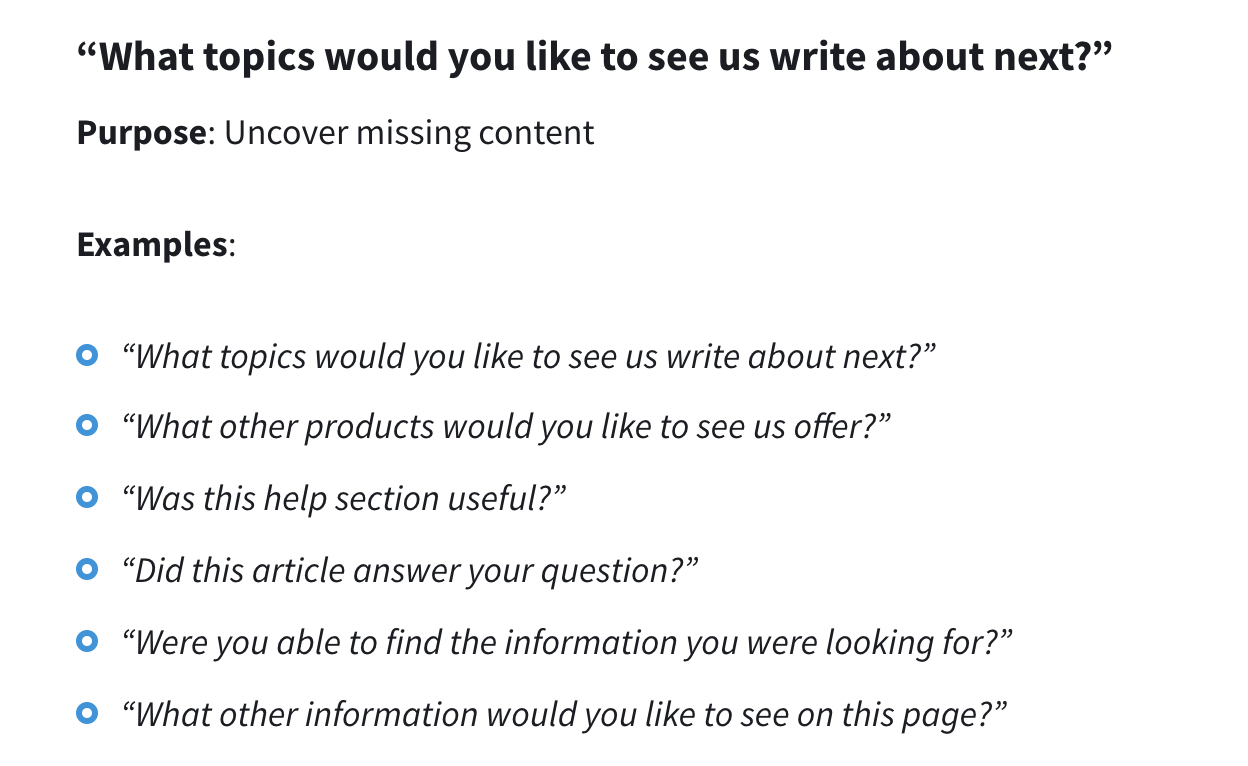This screenshot has width=1248, height=766.
Task: Click the bold "Examples" label
Action: coord(152,245)
